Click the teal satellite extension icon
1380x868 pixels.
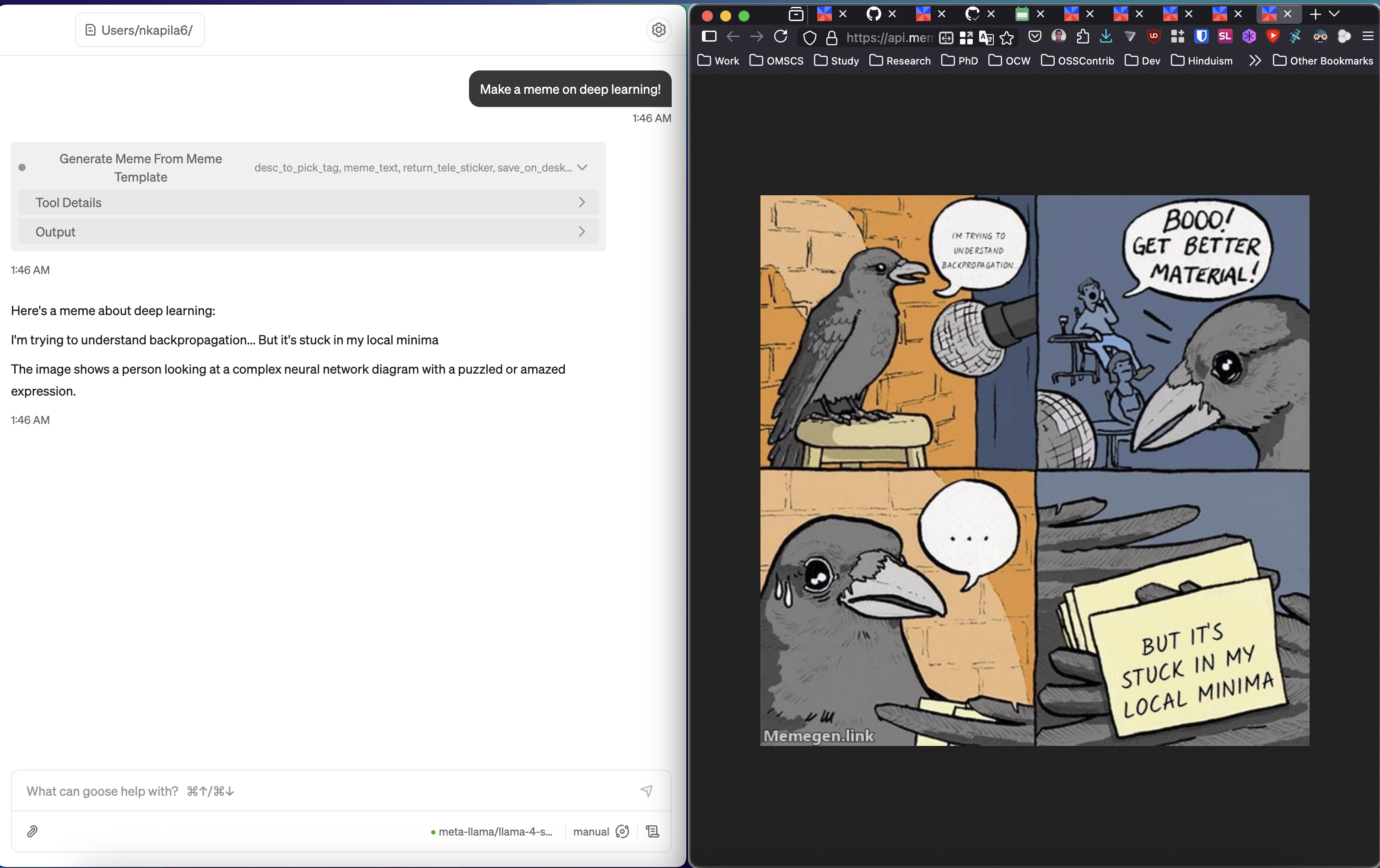(x=1296, y=37)
